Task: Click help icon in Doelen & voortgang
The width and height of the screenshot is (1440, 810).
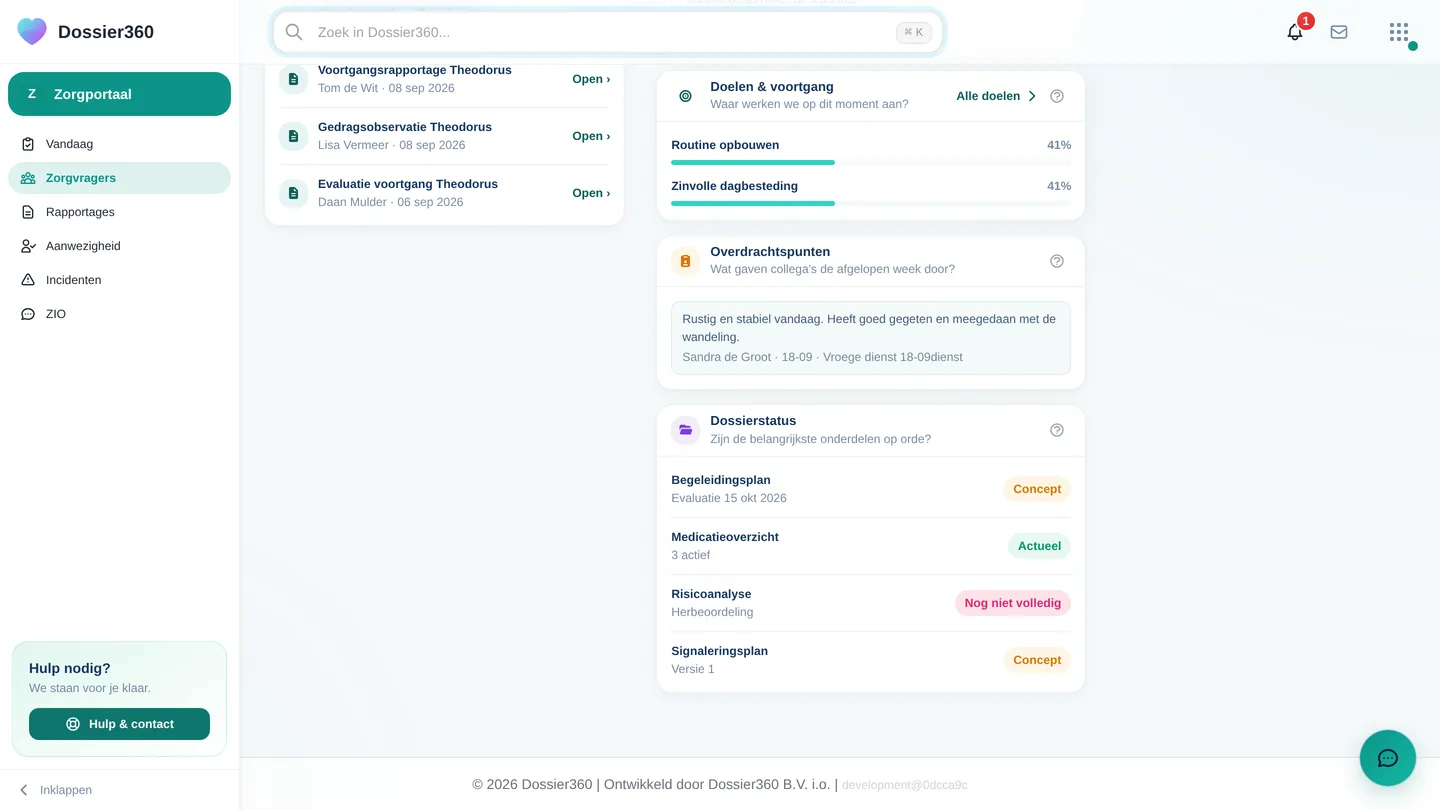Action: click(x=1057, y=96)
